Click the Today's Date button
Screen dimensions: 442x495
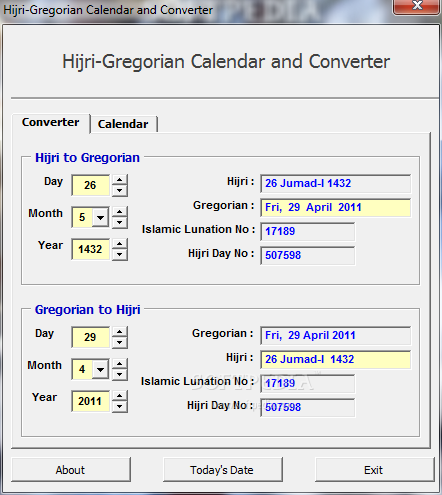pyautogui.click(x=222, y=470)
